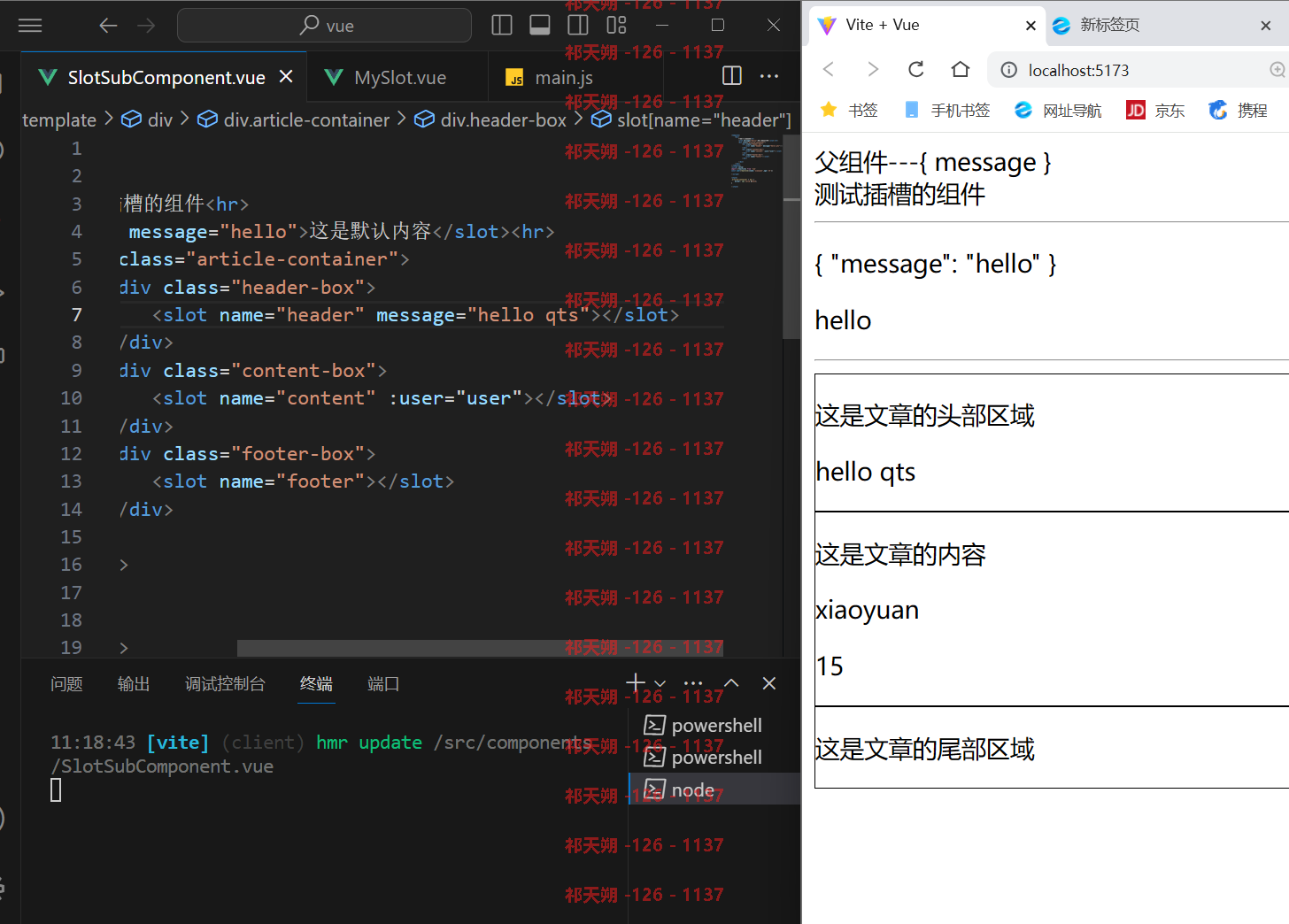
Task: Expand the div.header-box breadcrumb
Action: tap(490, 119)
